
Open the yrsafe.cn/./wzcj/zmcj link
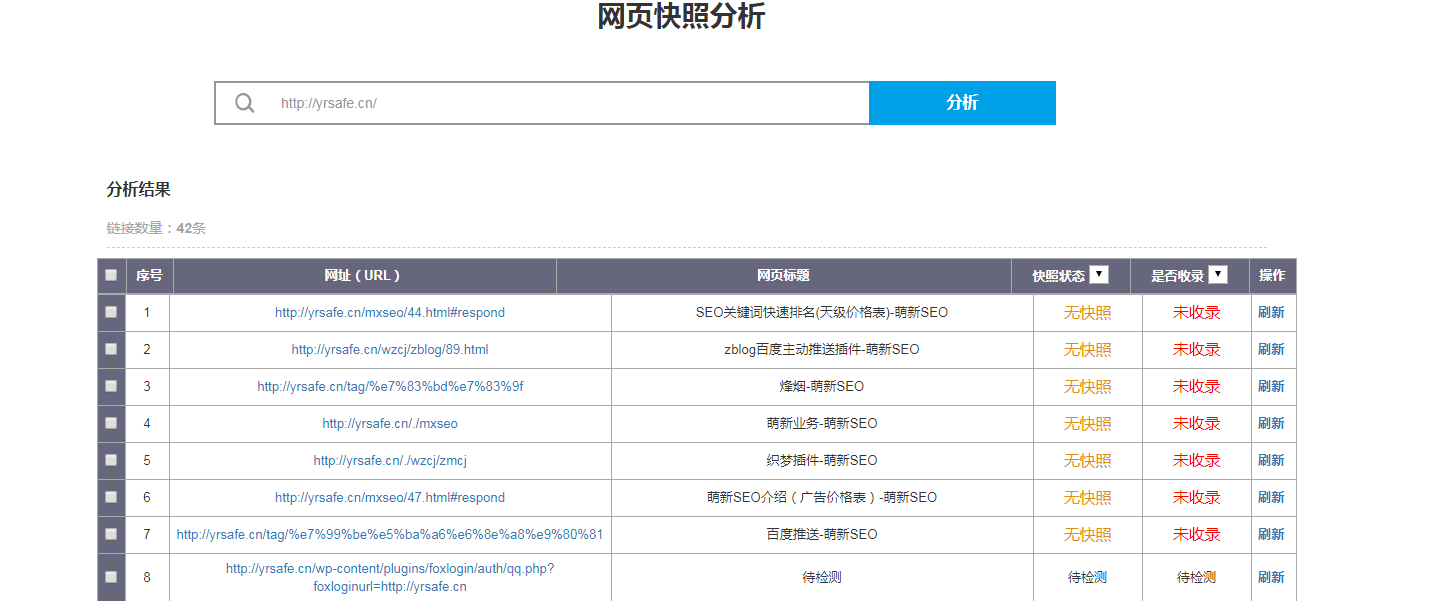click(x=390, y=461)
